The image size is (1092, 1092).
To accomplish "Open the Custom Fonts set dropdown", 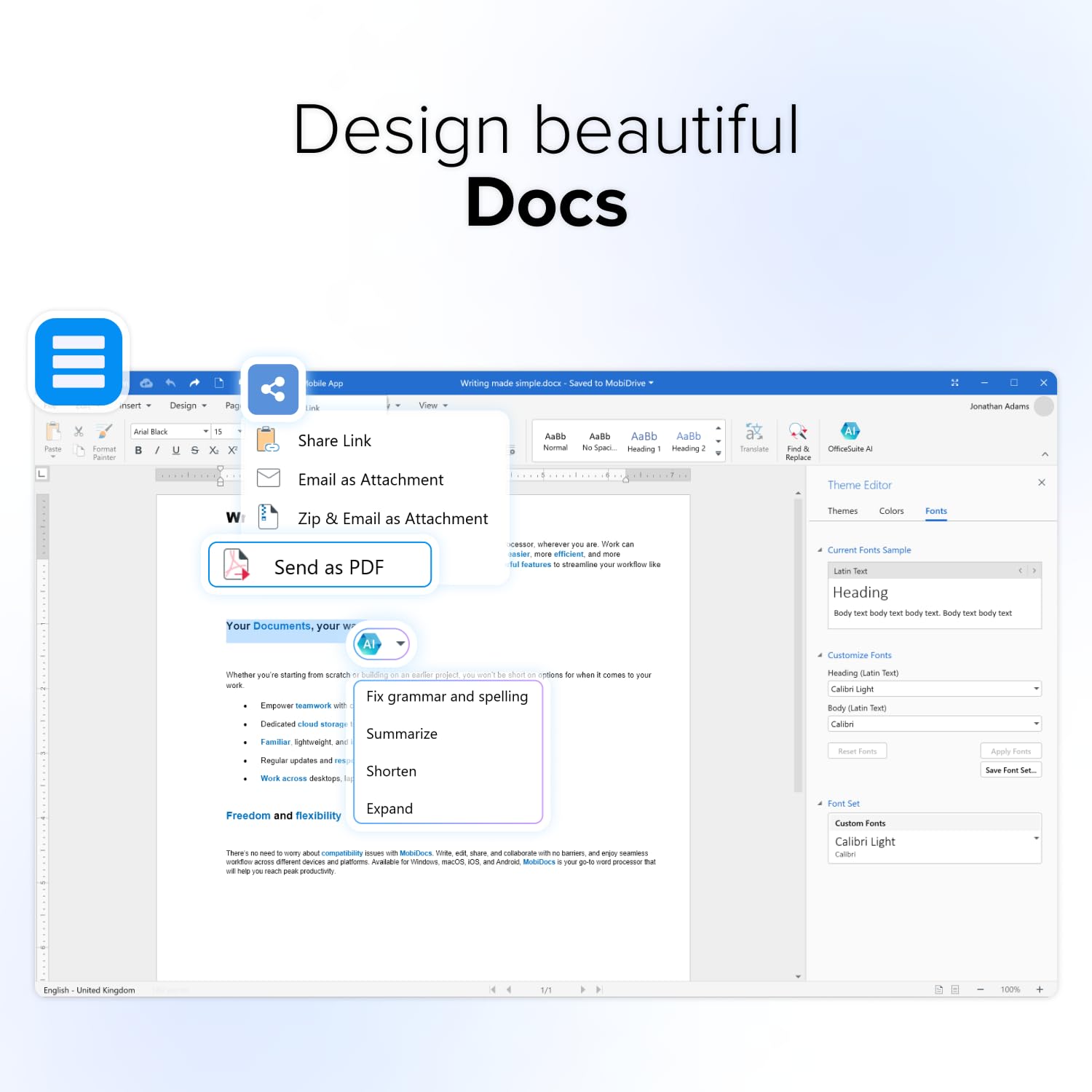I will 1036,839.
